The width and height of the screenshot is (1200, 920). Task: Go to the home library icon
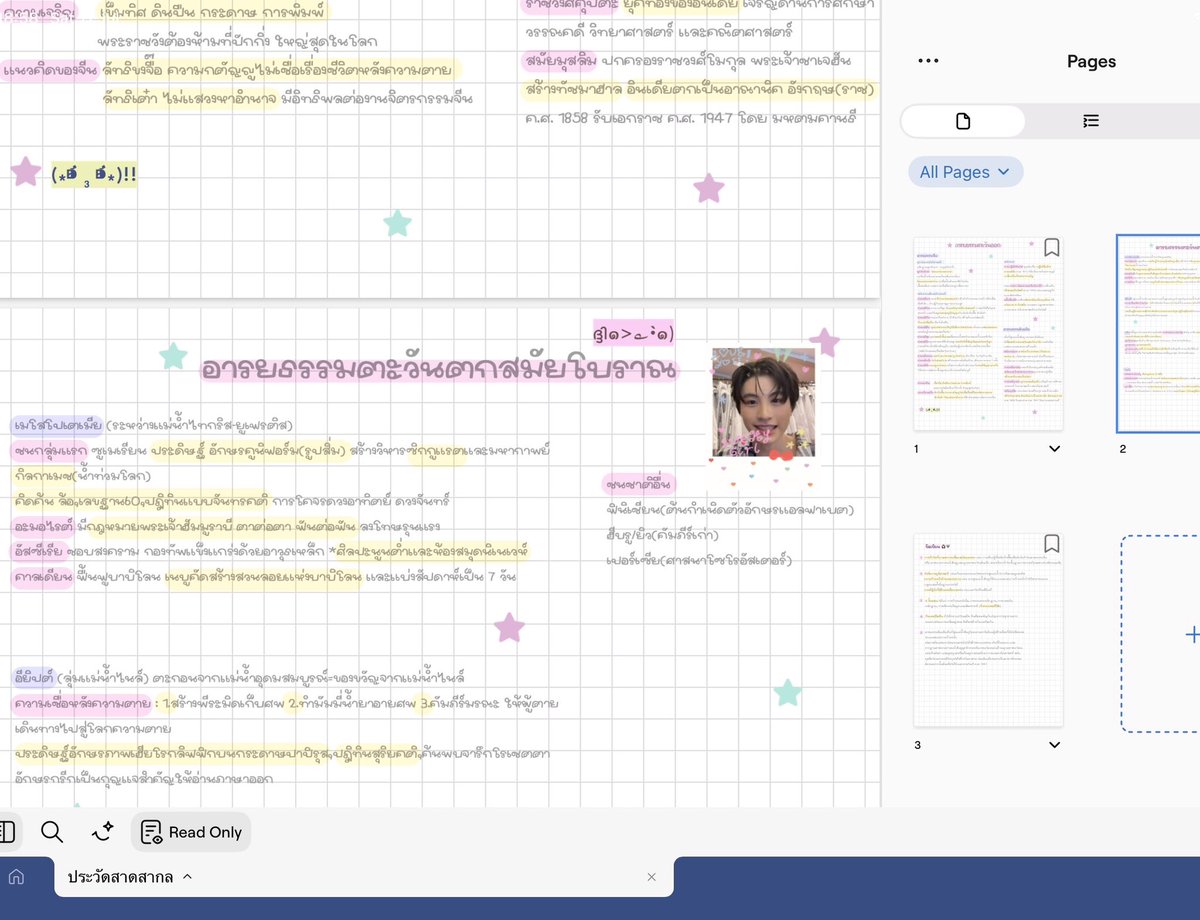pos(16,877)
